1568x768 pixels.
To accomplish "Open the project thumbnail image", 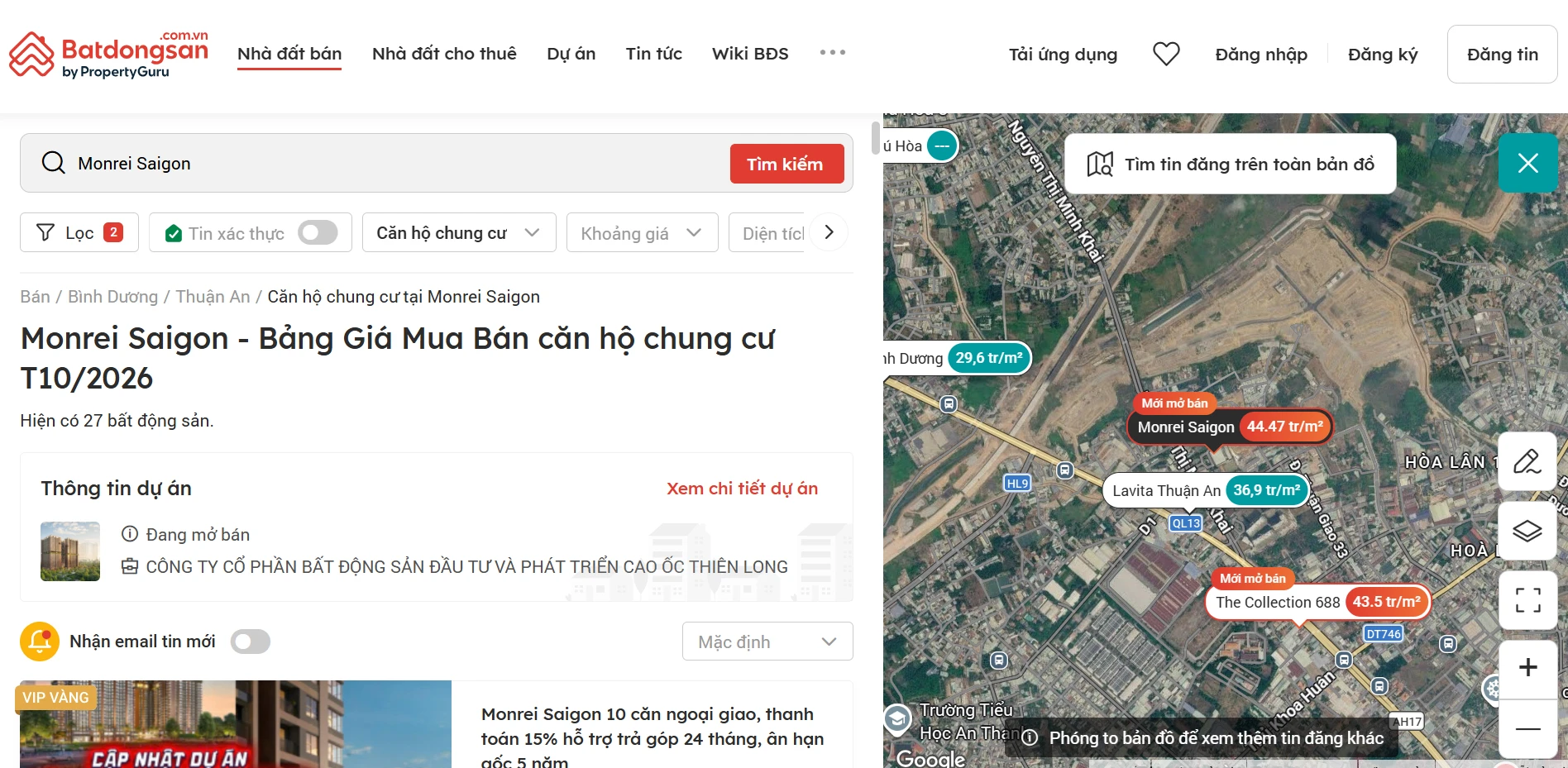I will [70, 551].
